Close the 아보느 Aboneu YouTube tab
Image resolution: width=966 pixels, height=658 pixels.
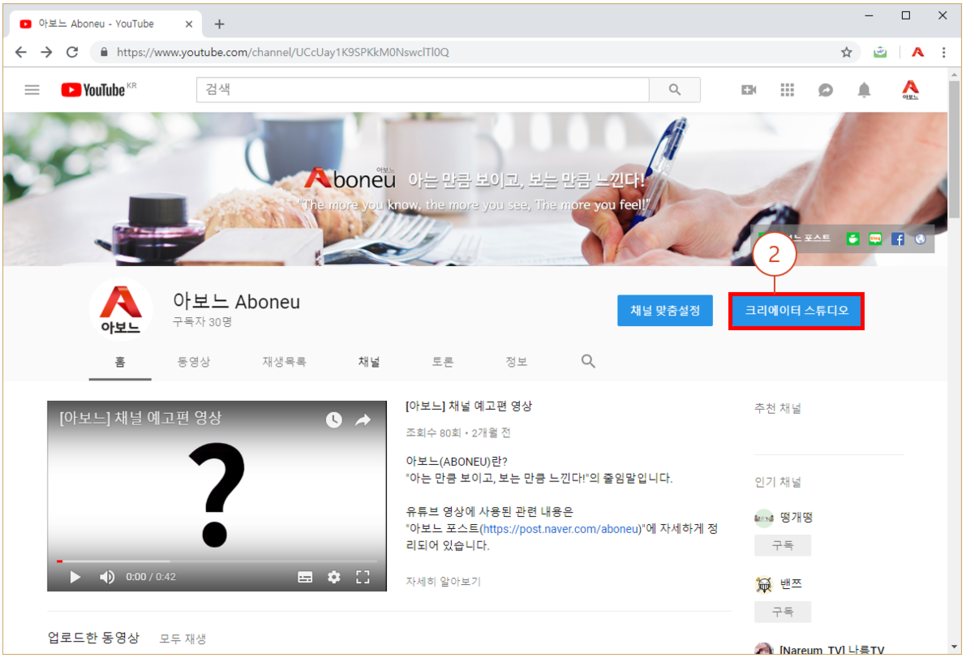(x=189, y=24)
